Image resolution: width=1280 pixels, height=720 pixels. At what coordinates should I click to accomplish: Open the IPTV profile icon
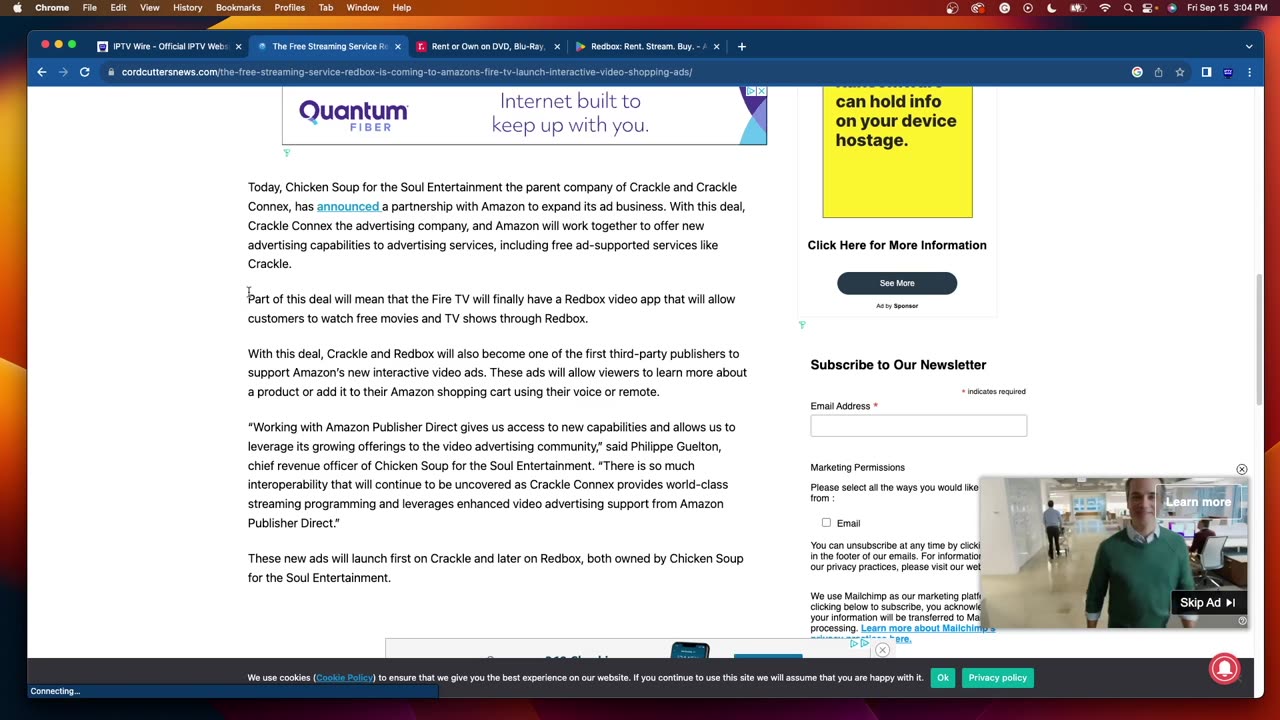[1228, 72]
